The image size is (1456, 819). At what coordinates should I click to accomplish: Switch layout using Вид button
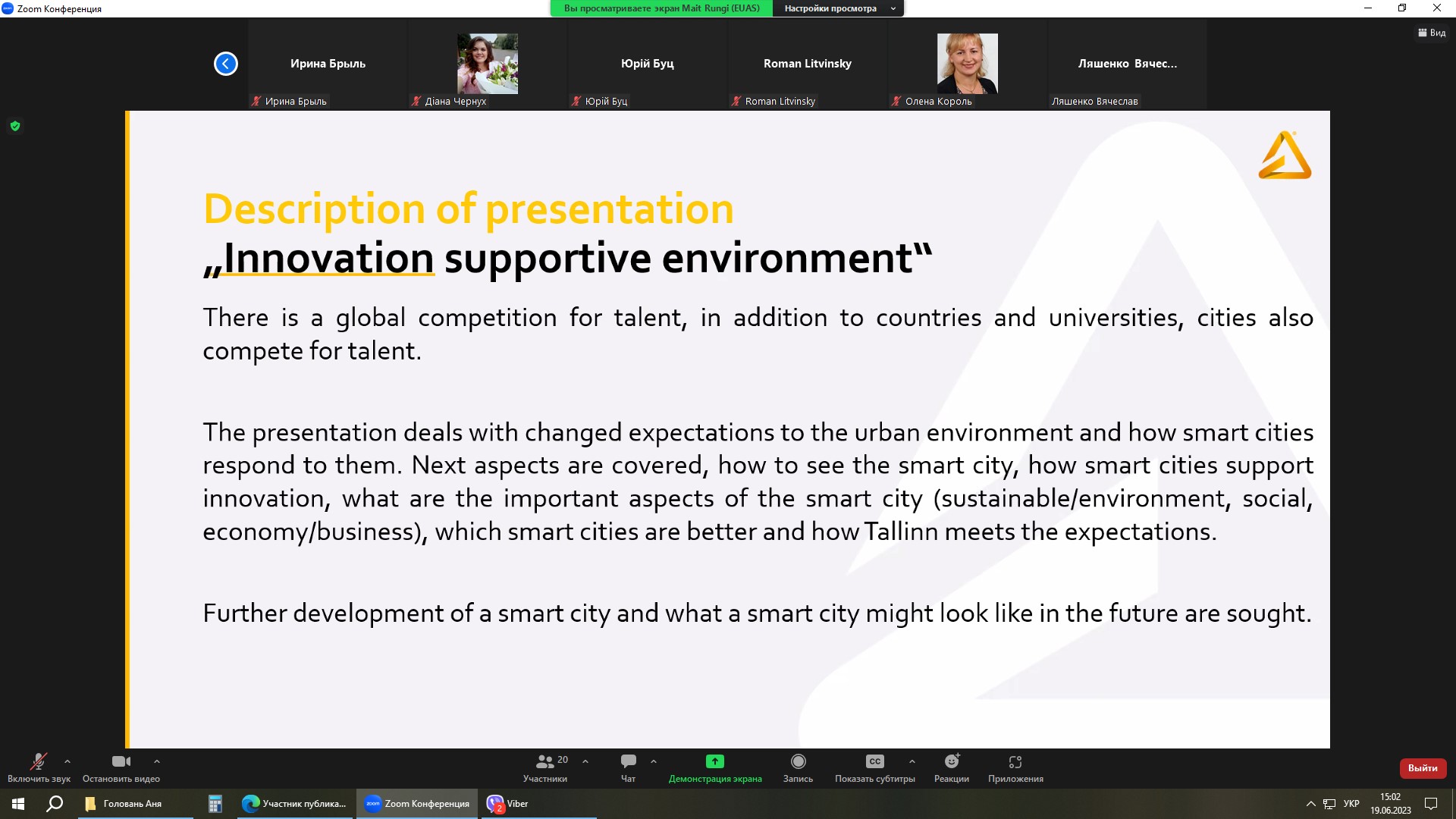pos(1432,33)
